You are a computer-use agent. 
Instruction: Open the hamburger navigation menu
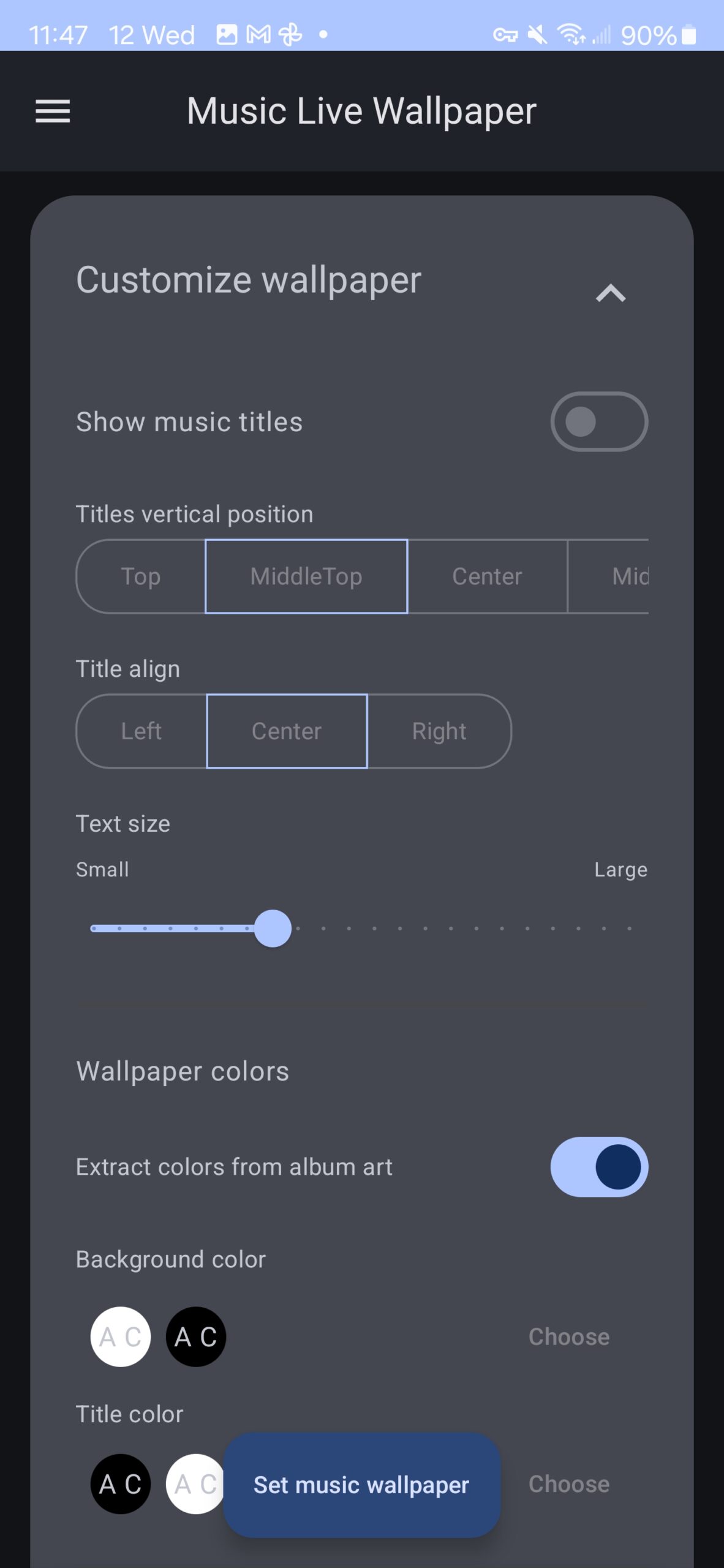tap(53, 111)
